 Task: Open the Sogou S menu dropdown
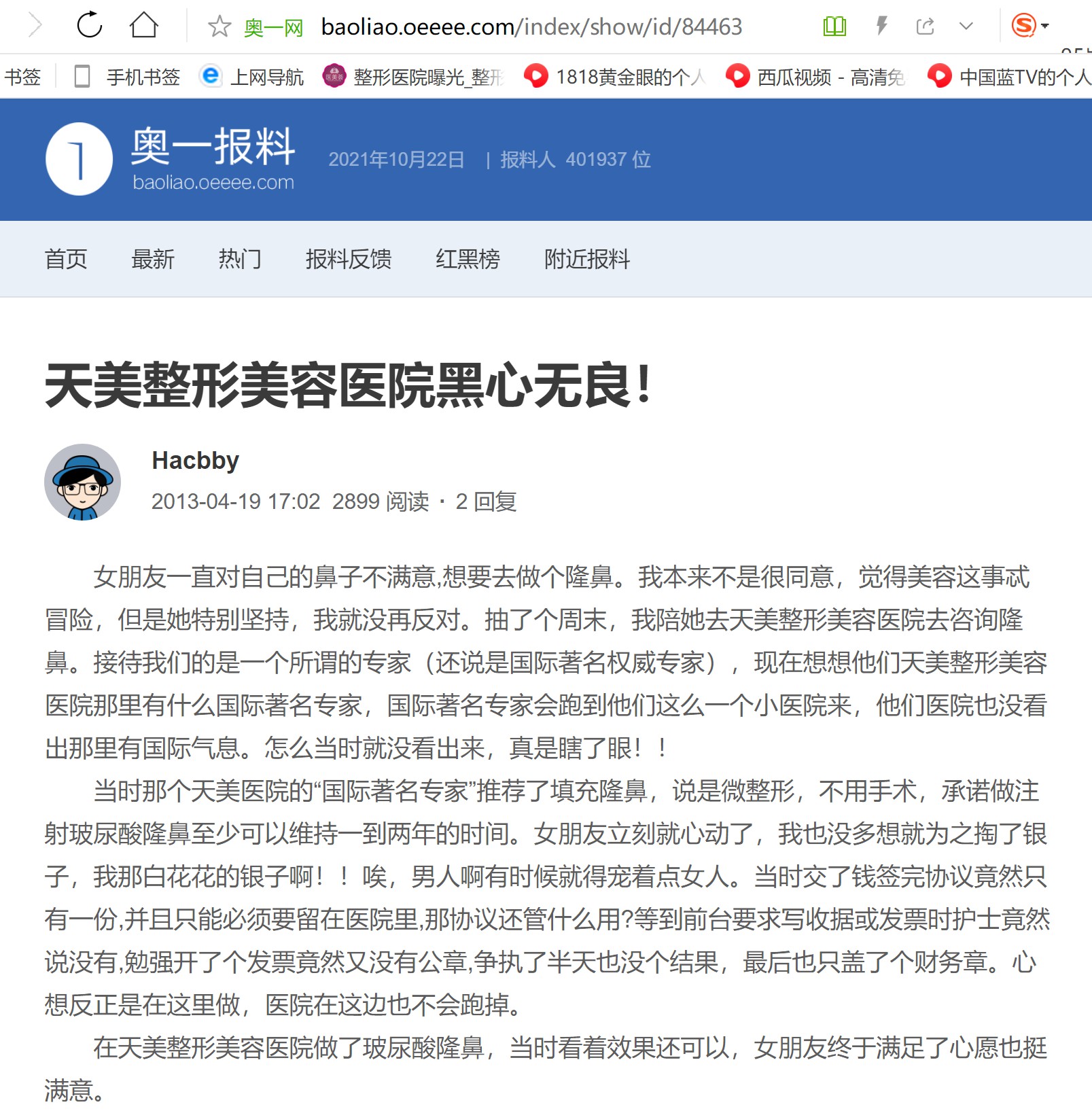tap(1030, 26)
